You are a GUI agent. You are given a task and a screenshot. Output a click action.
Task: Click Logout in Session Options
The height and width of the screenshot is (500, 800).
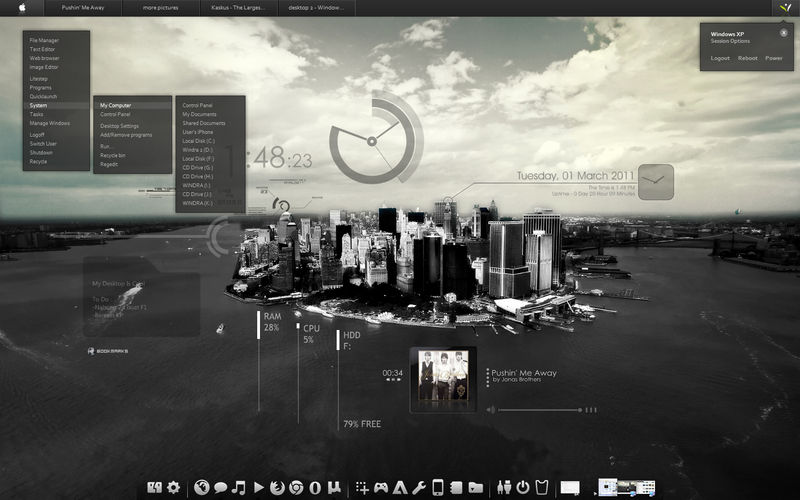[x=720, y=58]
